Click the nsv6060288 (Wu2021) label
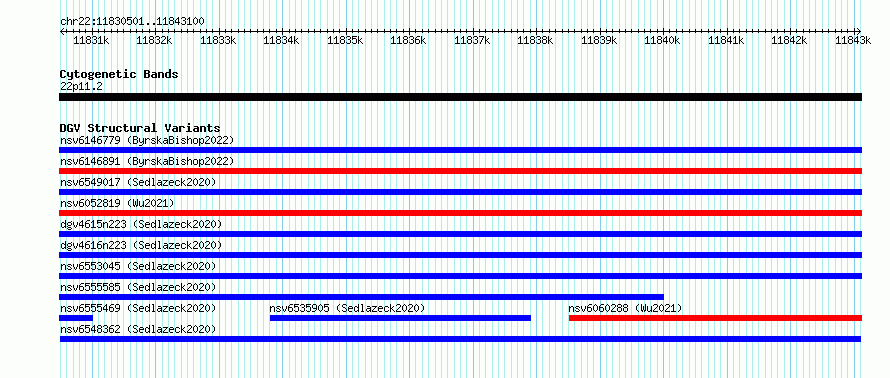This screenshot has width=890, height=378. click(x=625, y=308)
